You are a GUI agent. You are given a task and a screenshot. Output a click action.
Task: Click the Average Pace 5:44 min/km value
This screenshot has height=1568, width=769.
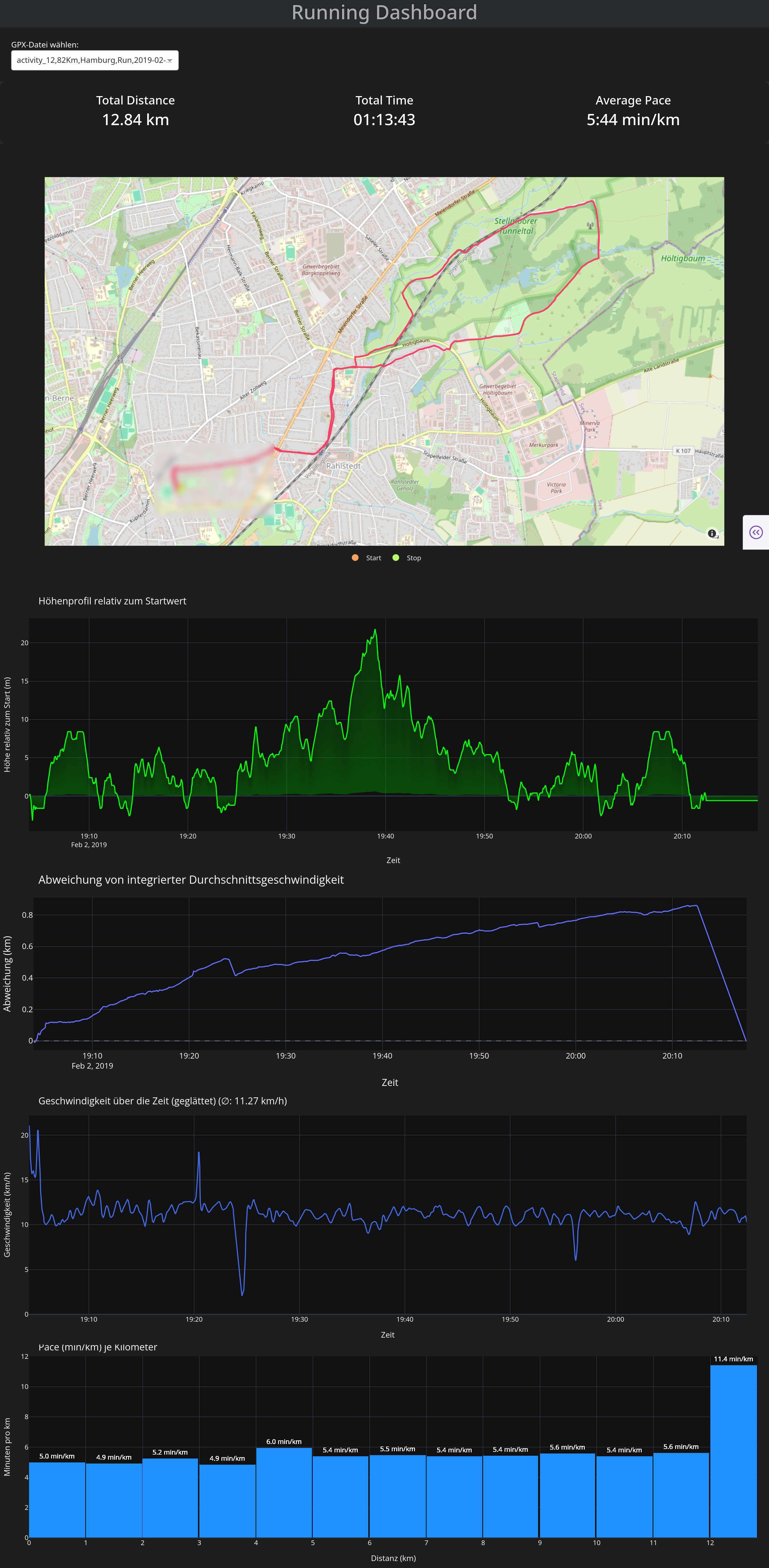click(x=633, y=120)
